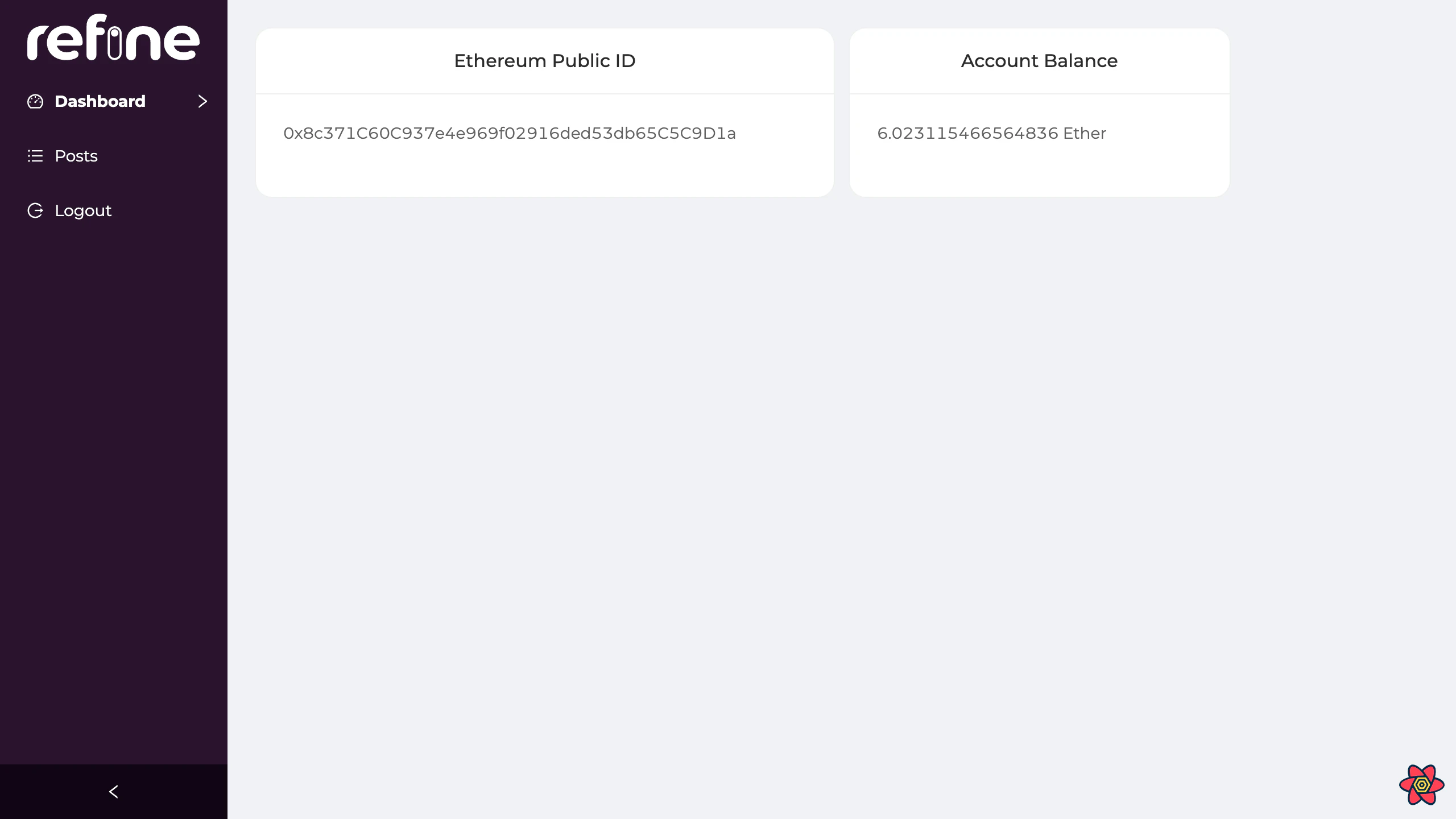Click the Logout label text
Screen dimensions: 1456x819
click(x=82, y=210)
